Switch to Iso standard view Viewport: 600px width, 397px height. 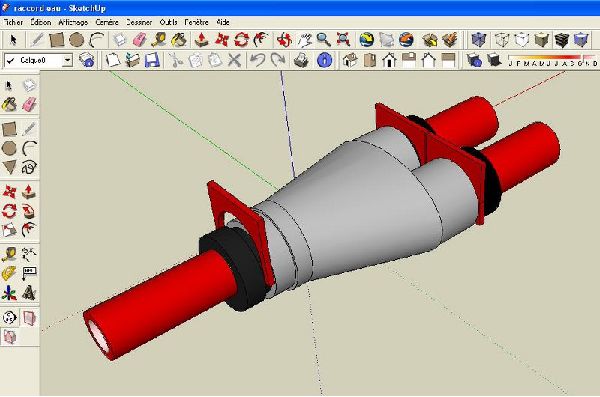350,60
